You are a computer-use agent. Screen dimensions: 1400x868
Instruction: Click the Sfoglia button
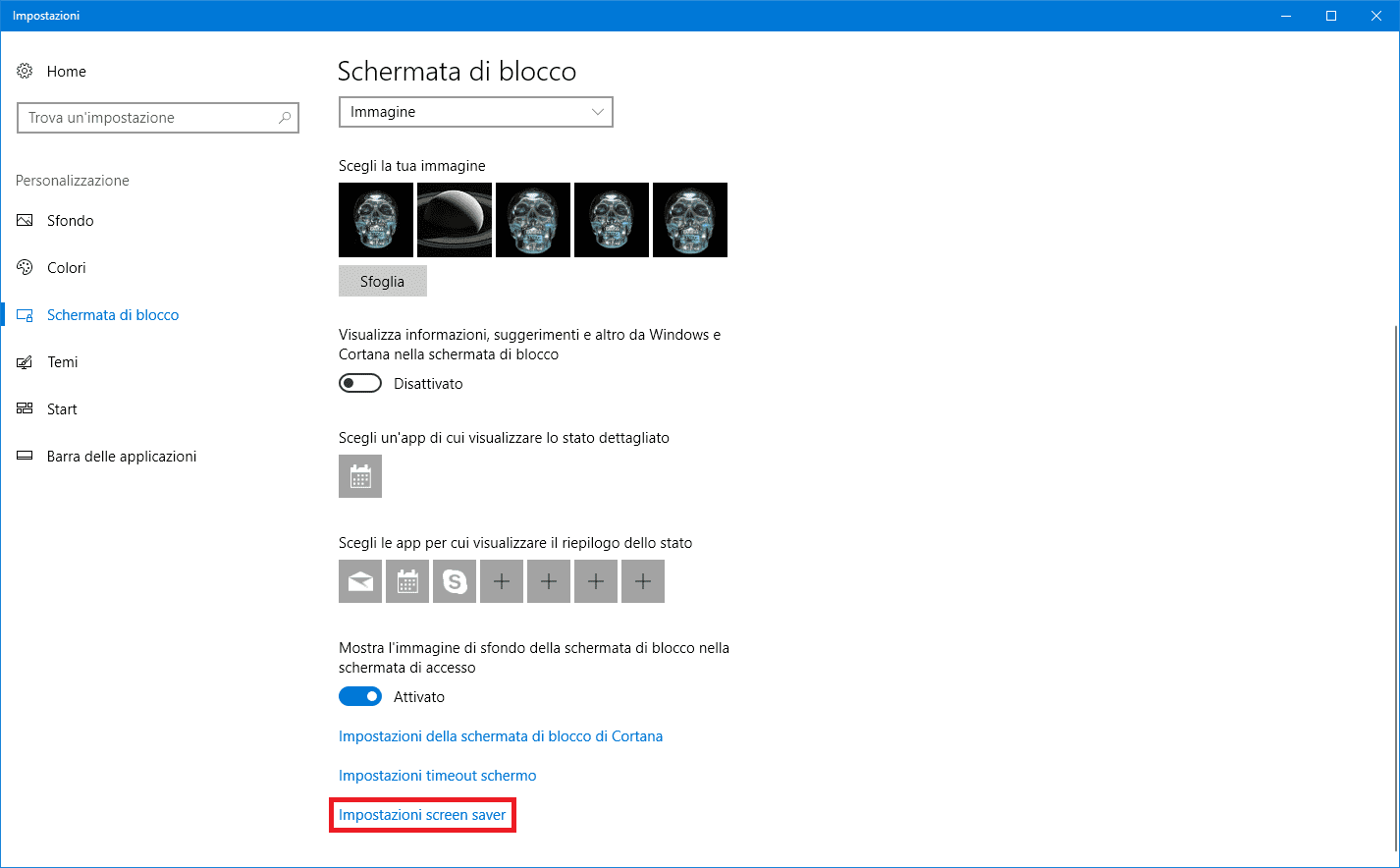(383, 281)
